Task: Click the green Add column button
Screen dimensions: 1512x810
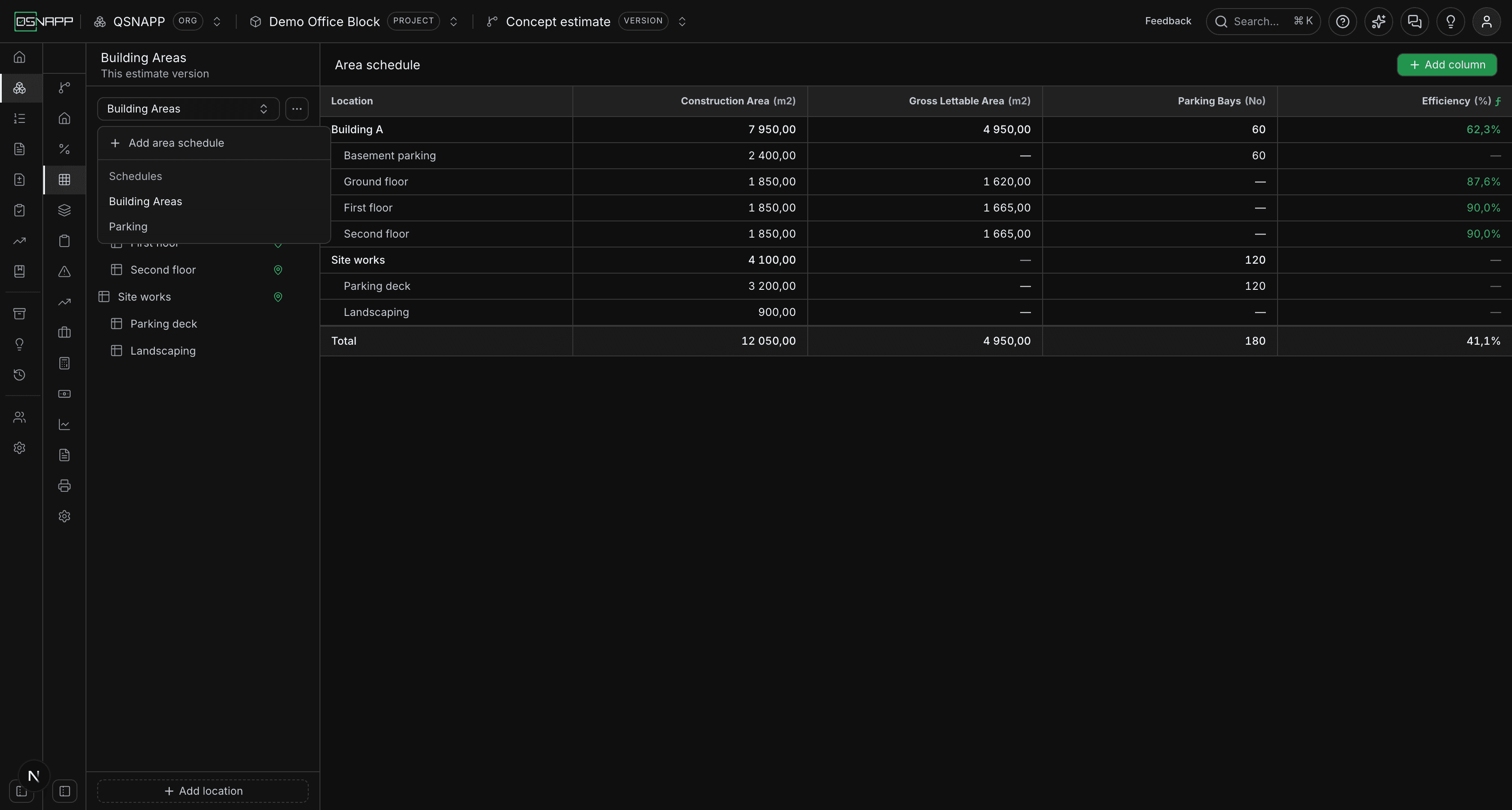Action: coord(1447,64)
